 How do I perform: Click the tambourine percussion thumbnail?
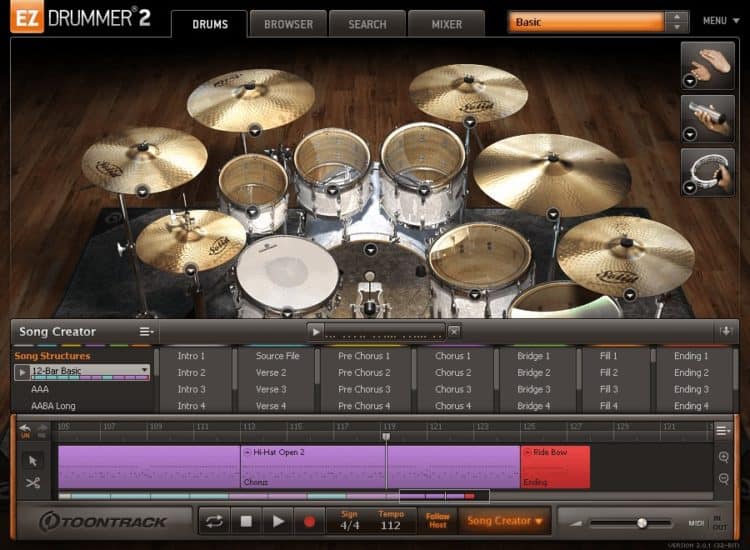coord(707,172)
